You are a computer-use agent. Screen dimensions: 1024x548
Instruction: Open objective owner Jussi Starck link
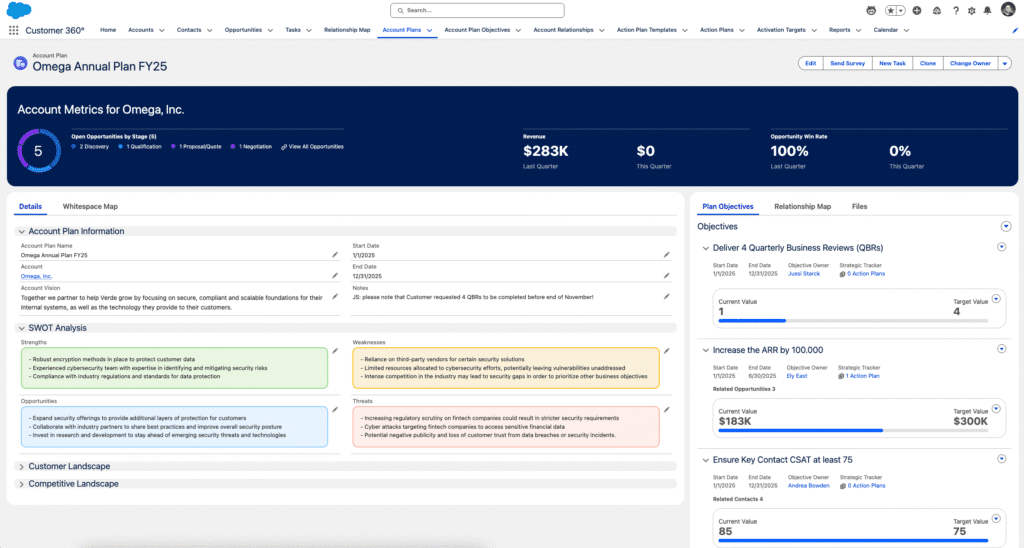(803, 274)
